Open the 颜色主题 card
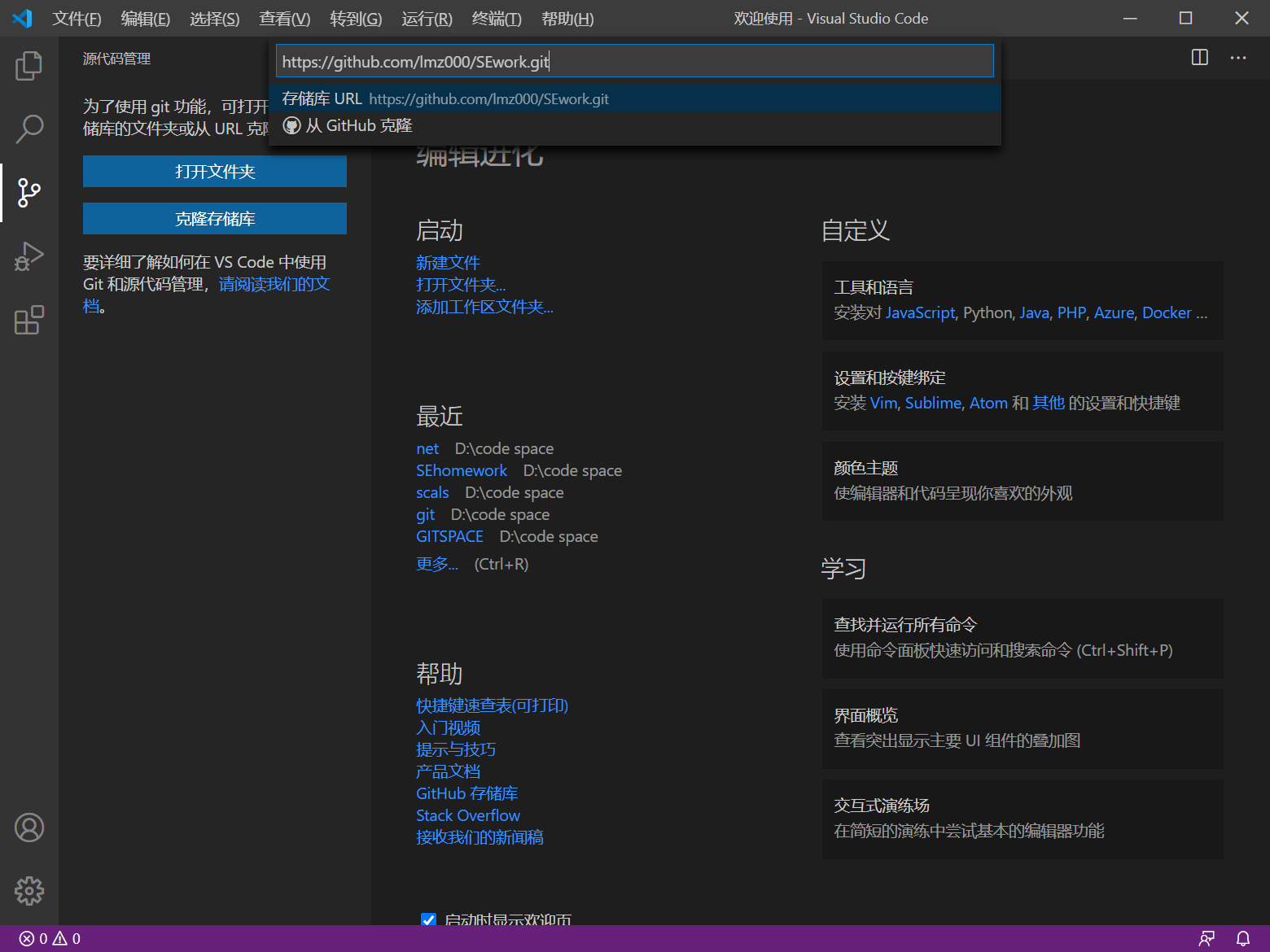The image size is (1270, 952). pos(1023,481)
